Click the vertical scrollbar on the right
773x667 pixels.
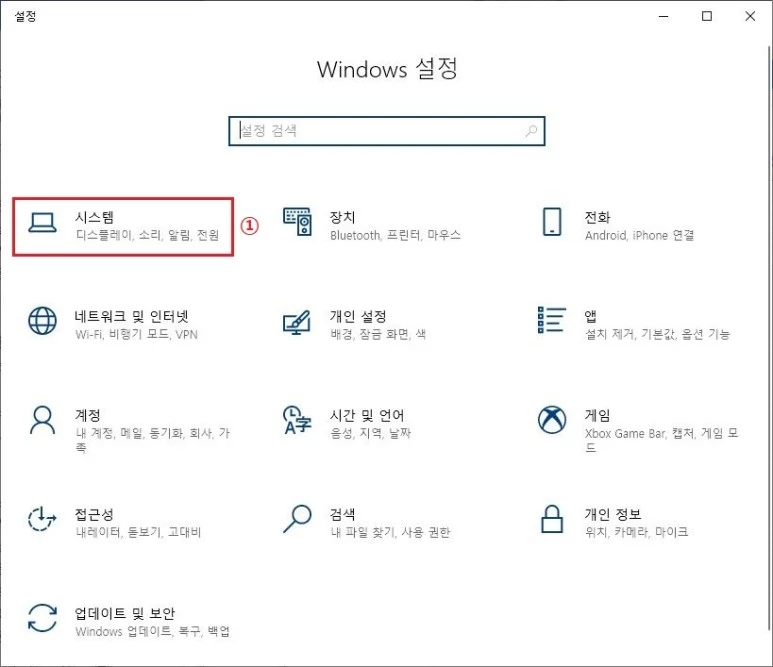pos(769,338)
